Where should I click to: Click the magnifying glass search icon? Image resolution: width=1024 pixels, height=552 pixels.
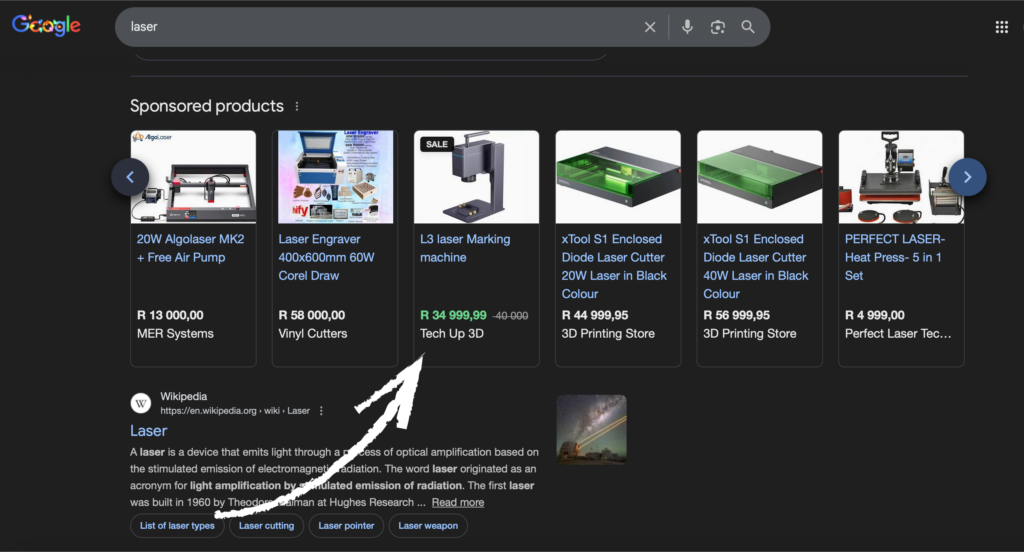pos(748,27)
